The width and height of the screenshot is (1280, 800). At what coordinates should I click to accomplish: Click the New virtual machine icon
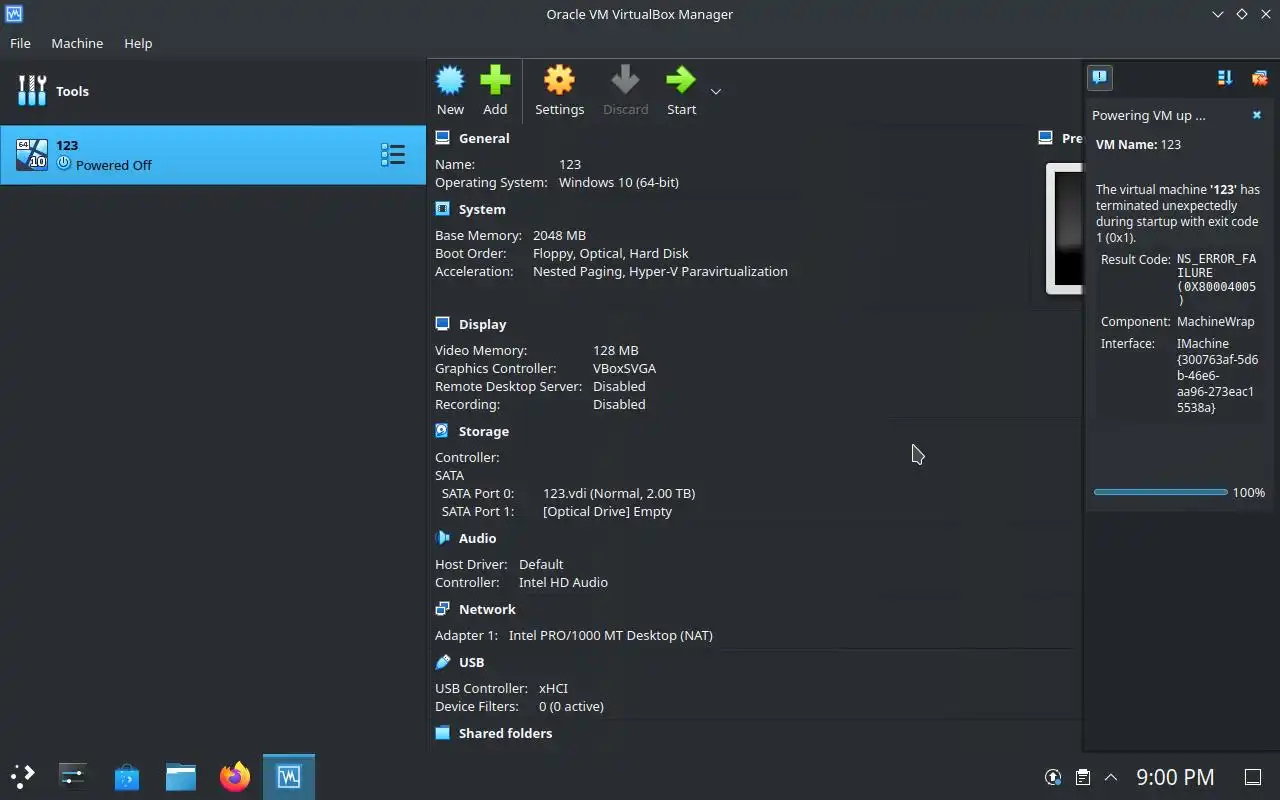[x=450, y=80]
